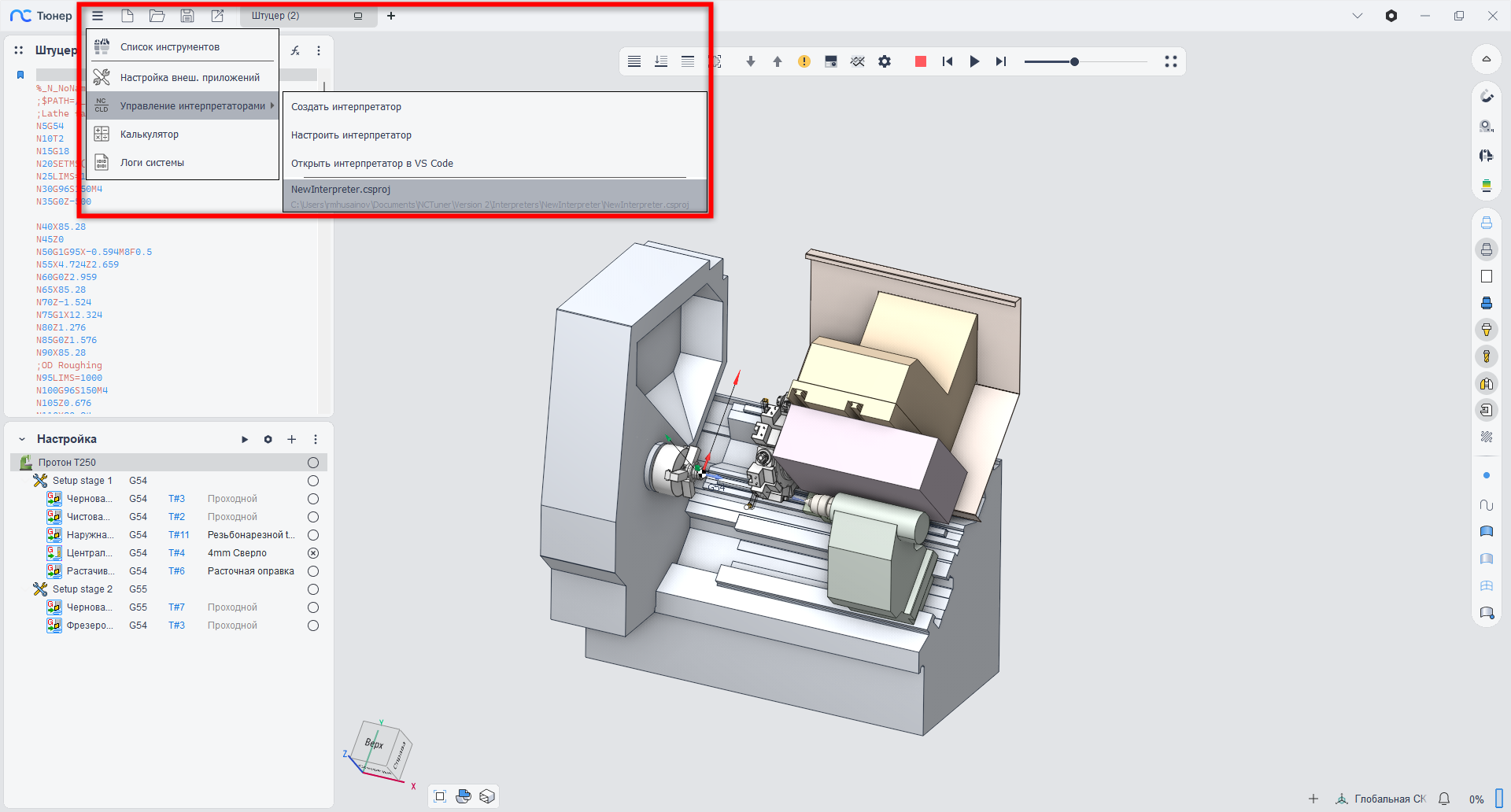Select radio button for Протон T250
The height and width of the screenshot is (812, 1511).
pyautogui.click(x=313, y=463)
